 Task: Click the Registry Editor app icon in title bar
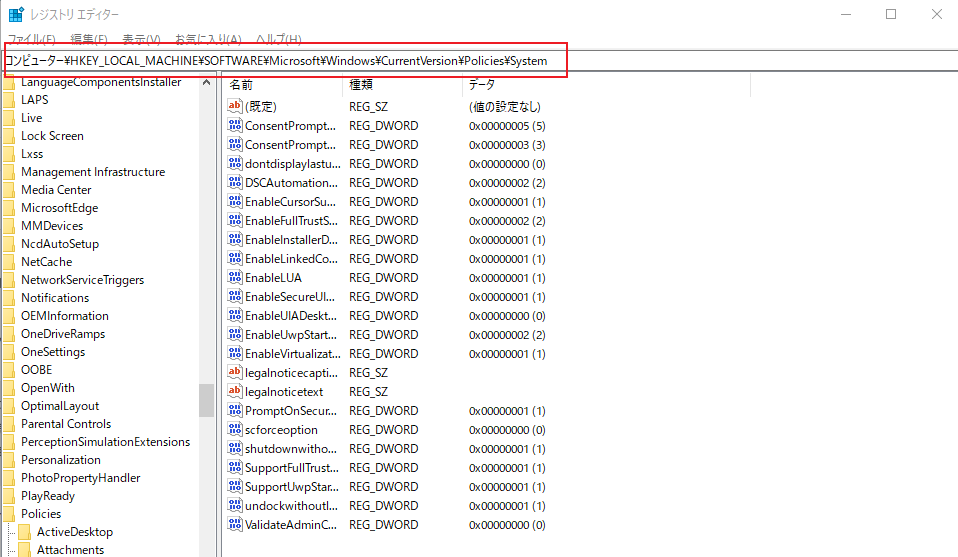16,14
